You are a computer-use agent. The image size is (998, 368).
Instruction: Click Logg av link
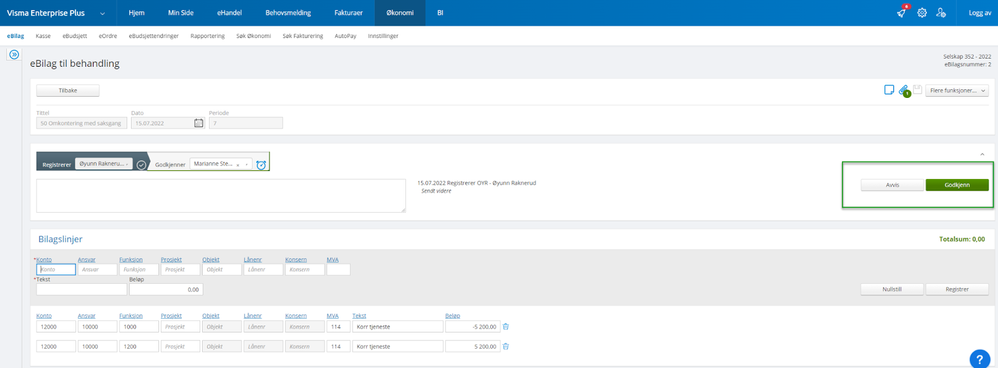click(979, 13)
